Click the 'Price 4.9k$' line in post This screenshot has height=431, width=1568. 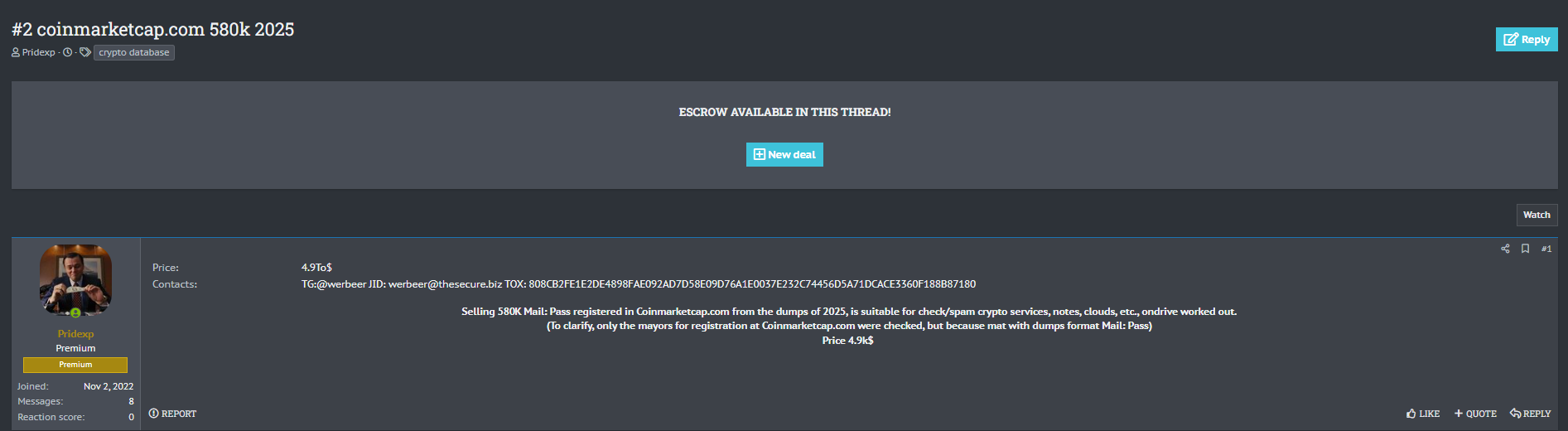[847, 341]
